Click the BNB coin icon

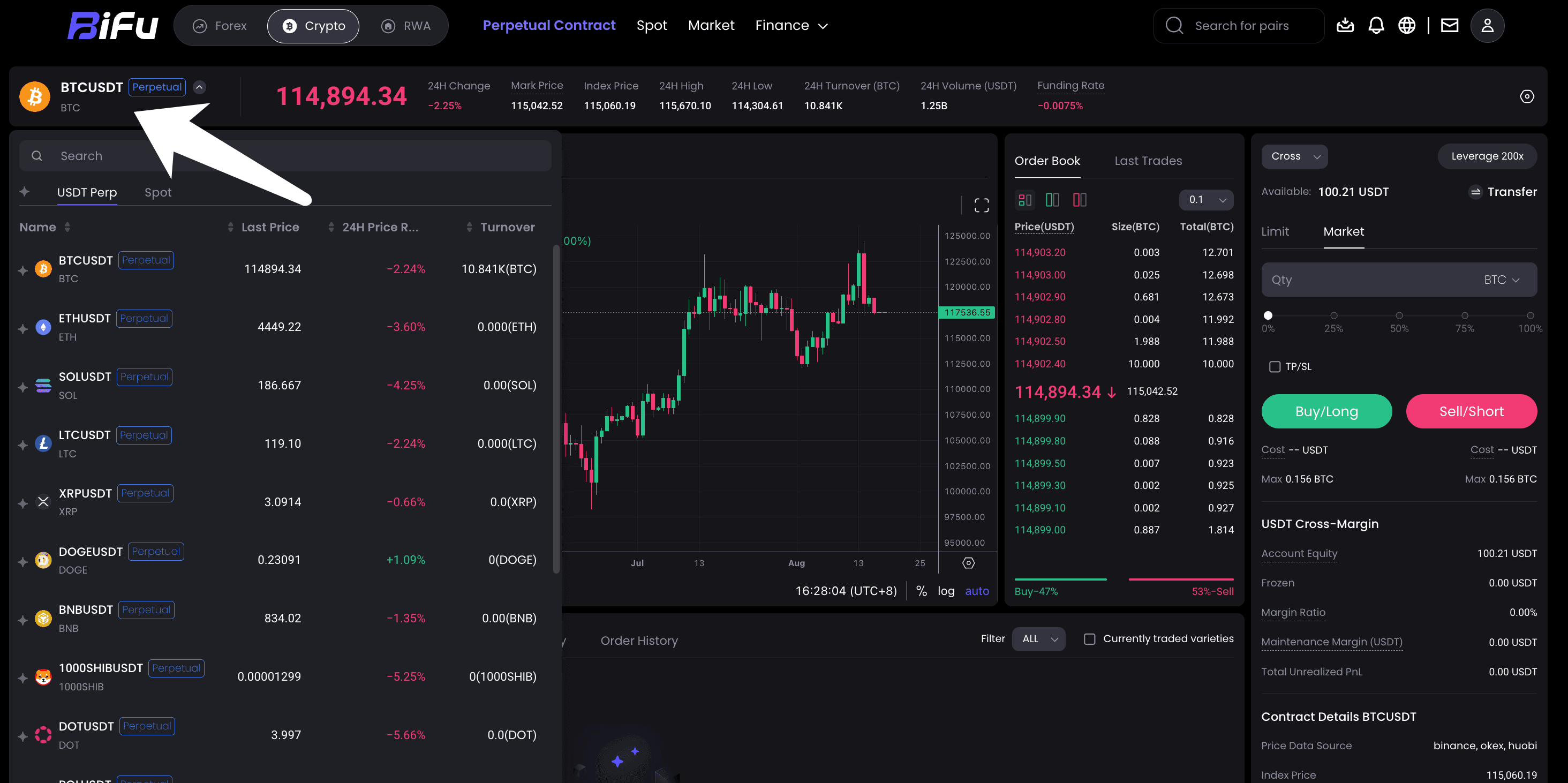(x=43, y=618)
